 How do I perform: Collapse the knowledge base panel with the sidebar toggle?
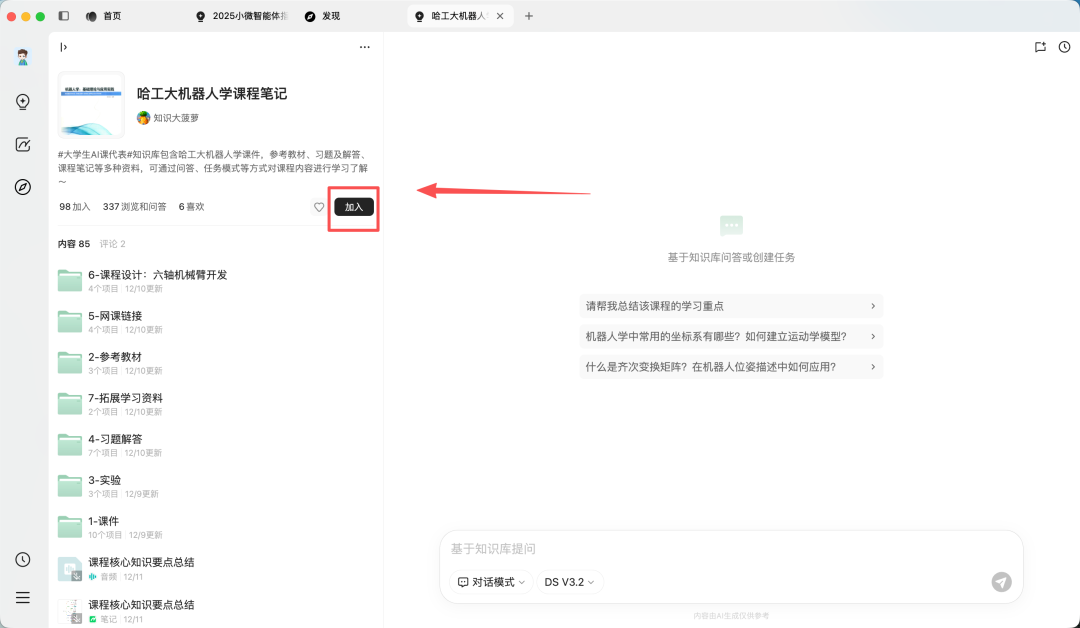(63, 46)
